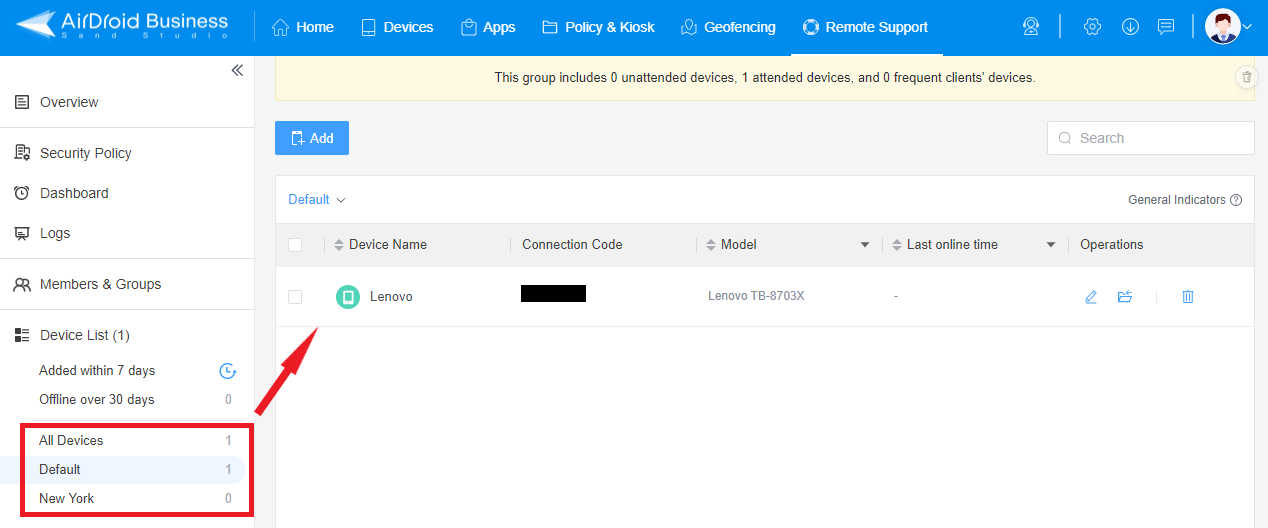Open Overview in sidebar
The width and height of the screenshot is (1268, 528).
[69, 102]
